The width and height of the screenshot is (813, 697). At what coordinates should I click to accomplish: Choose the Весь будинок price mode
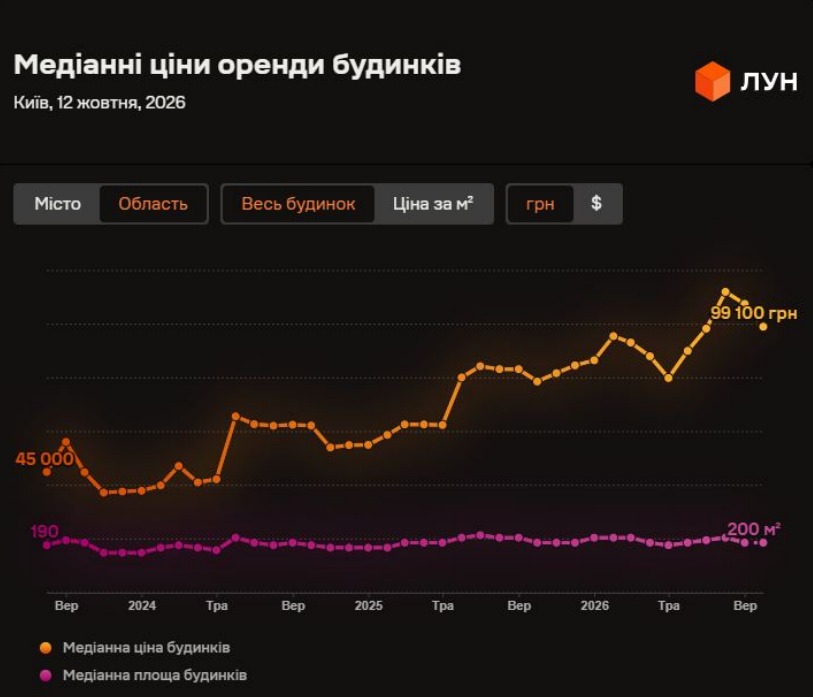[x=298, y=204]
